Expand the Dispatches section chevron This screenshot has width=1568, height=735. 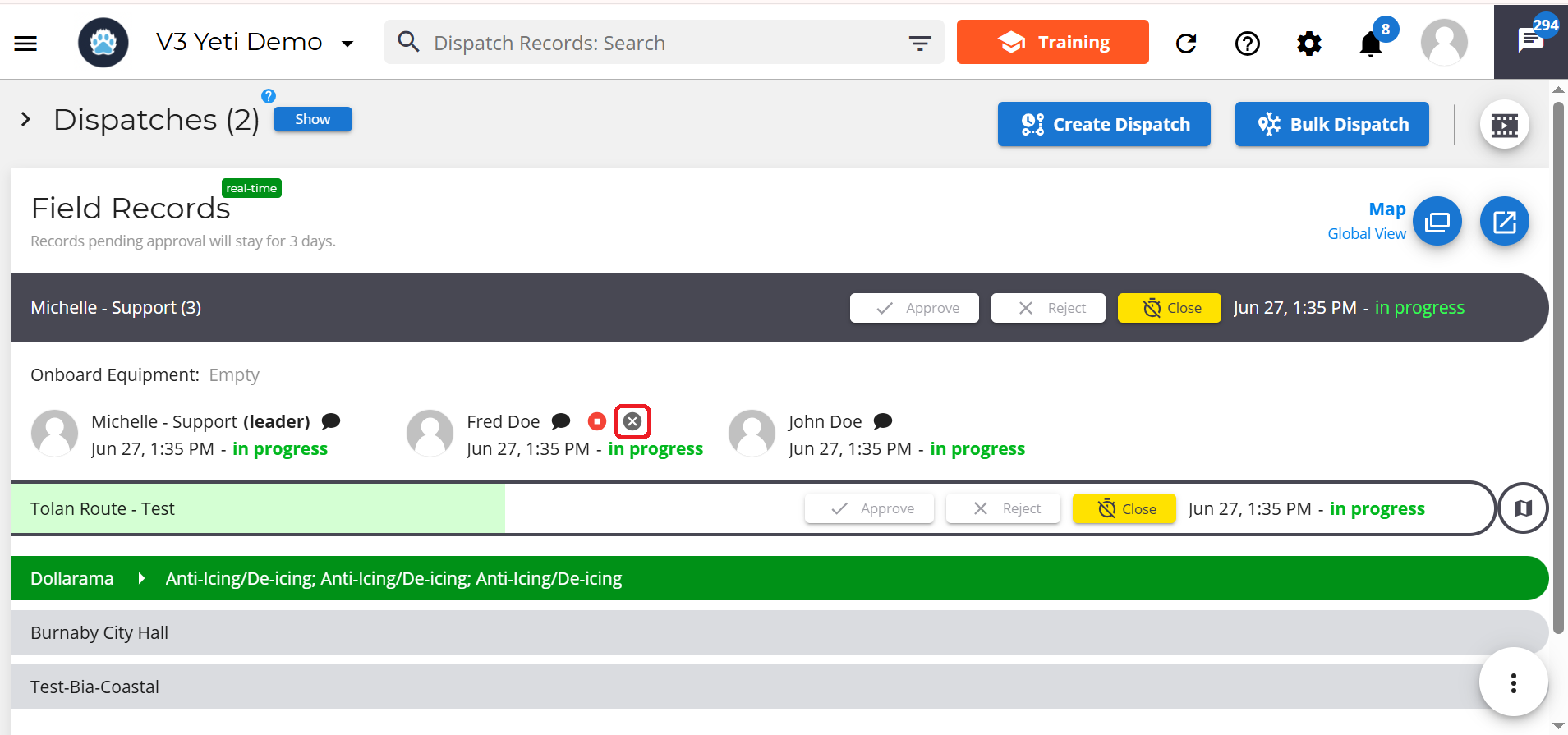click(x=25, y=120)
